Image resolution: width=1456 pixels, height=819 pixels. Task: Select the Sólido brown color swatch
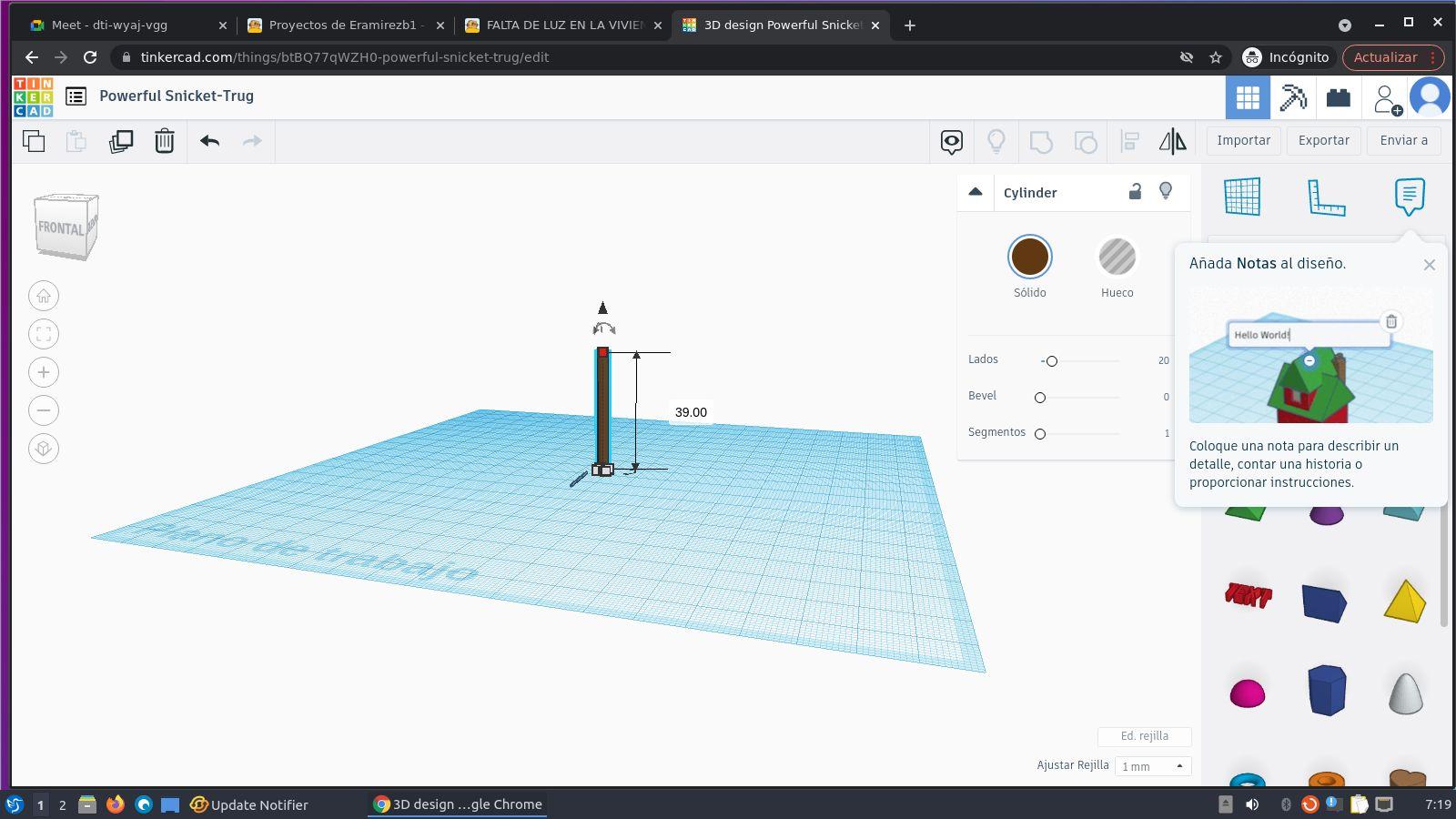tap(1030, 258)
